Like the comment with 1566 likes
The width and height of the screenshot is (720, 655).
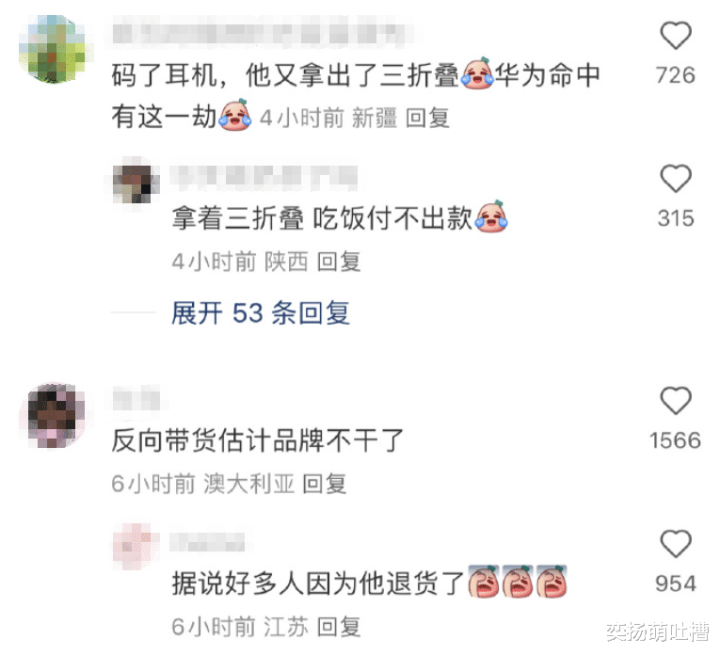[x=675, y=400]
